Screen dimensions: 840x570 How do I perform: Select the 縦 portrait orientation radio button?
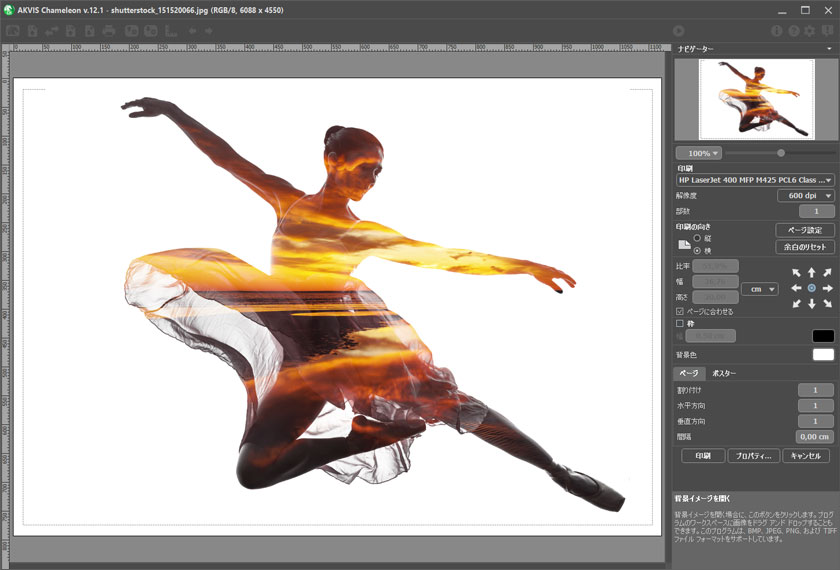(697, 238)
